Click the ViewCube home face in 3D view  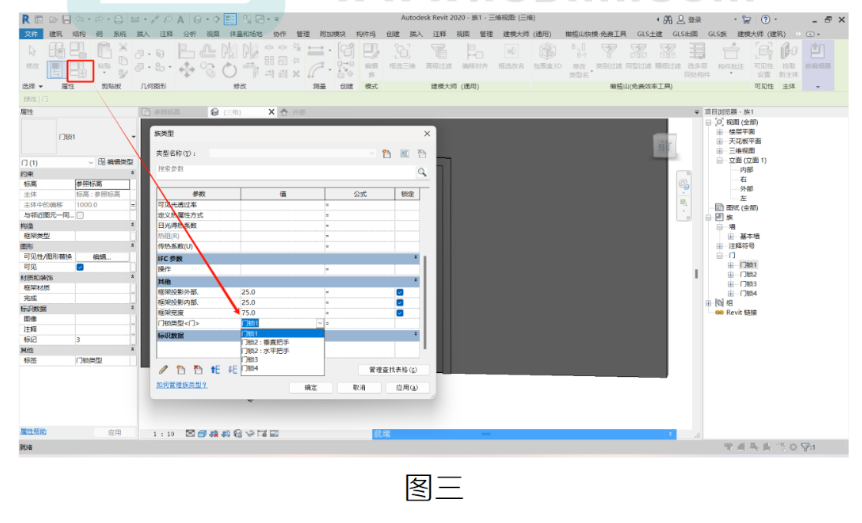coord(665,146)
